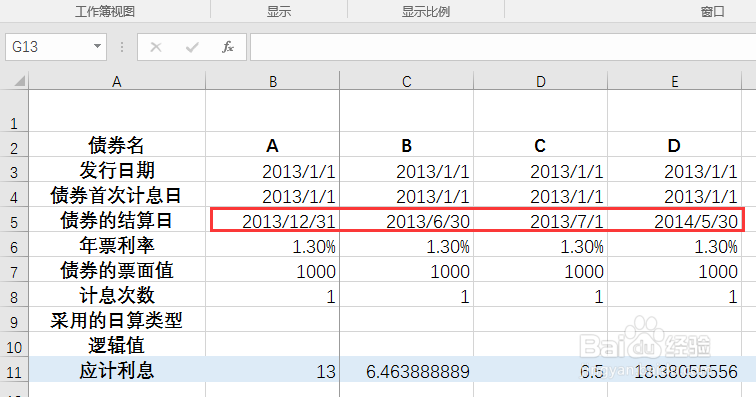
Task: Expand the Name Box dropdown arrow
Action: click(97, 47)
